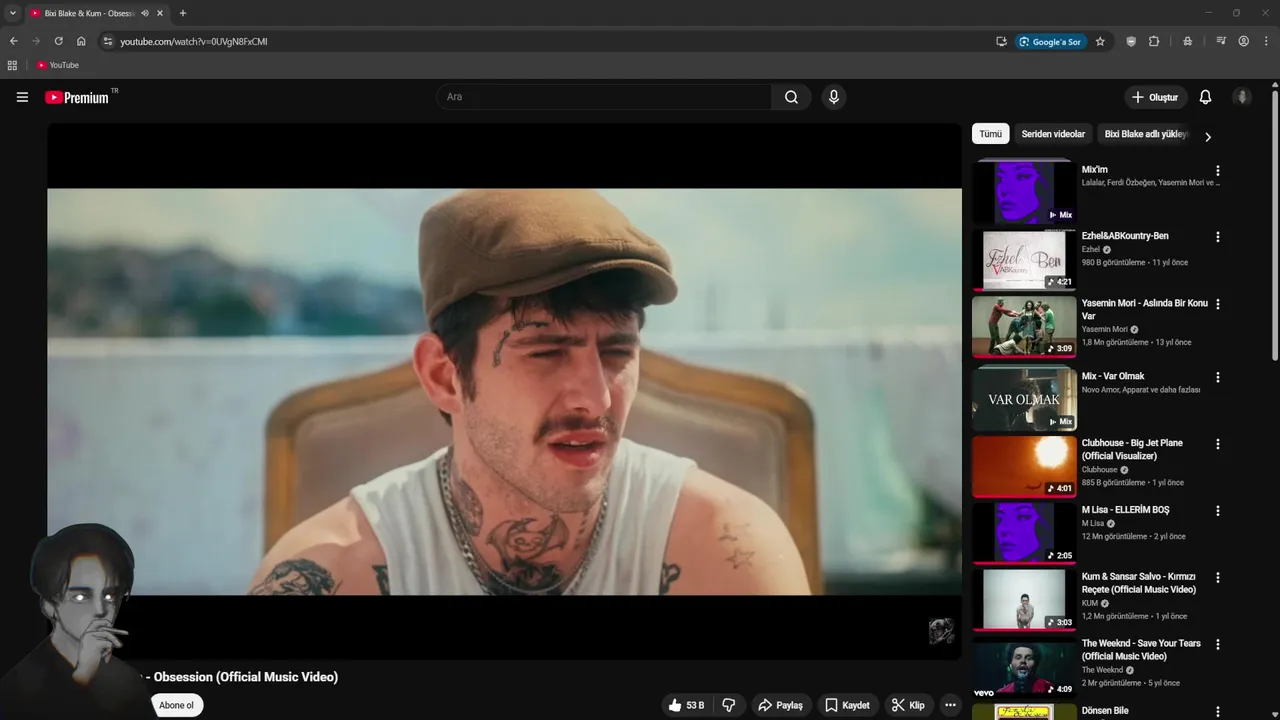Viewport: 1280px width, 720px height.
Task: Open media control icon in toolbar
Action: click(x=1221, y=41)
